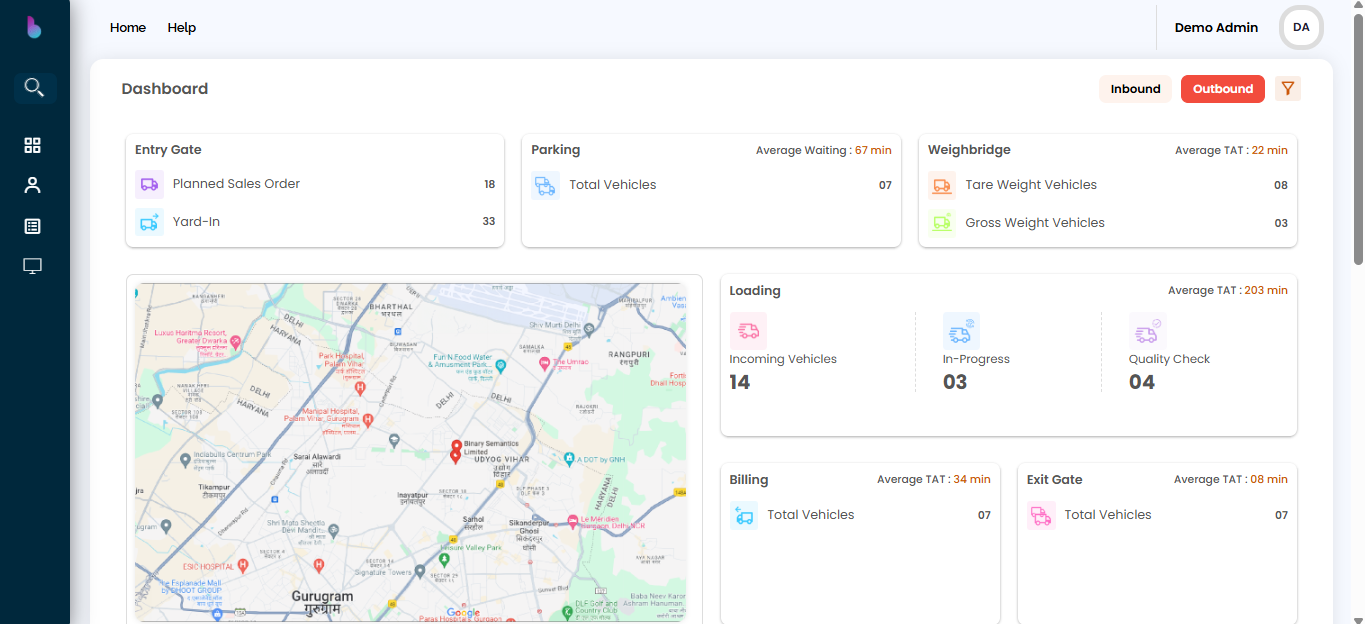
Task: Open the list report icon in sidebar
Action: point(33,227)
